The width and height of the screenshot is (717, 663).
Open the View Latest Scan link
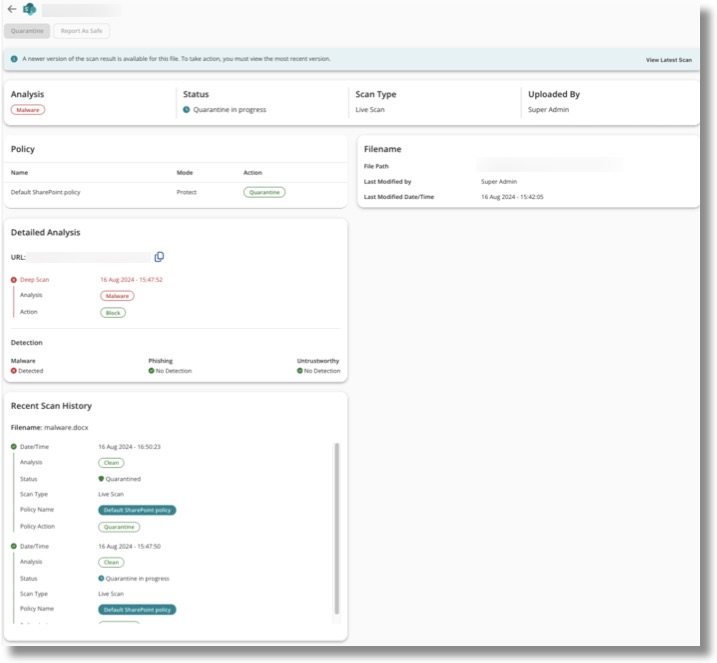tap(668, 60)
